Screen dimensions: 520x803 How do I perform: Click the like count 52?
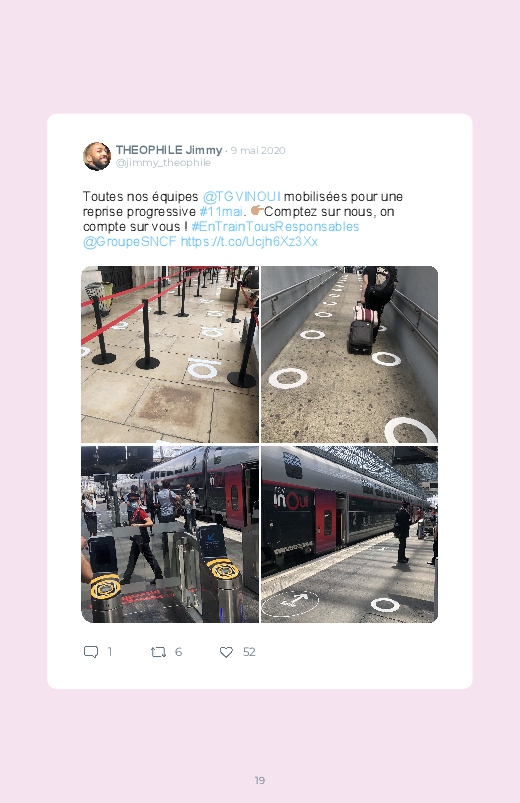pos(249,652)
